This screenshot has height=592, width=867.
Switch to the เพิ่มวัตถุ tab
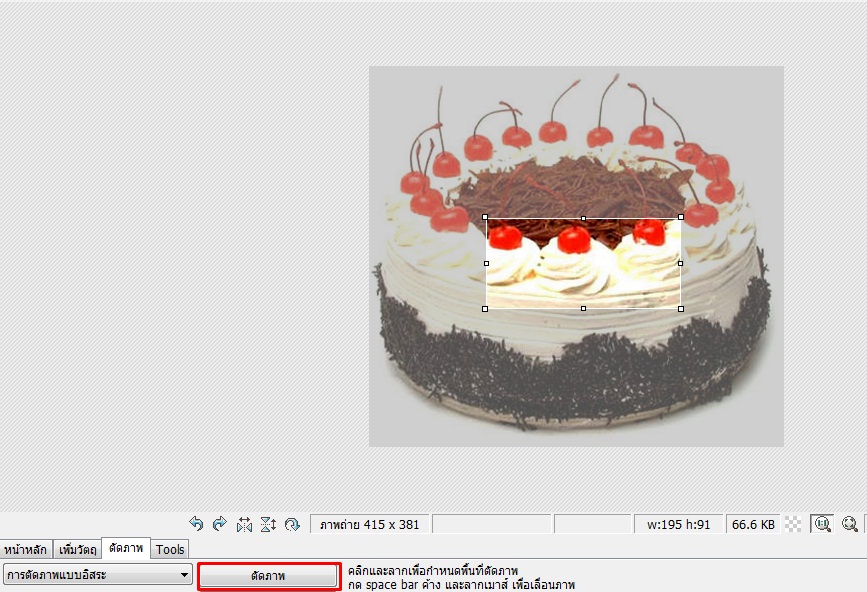click(x=78, y=549)
